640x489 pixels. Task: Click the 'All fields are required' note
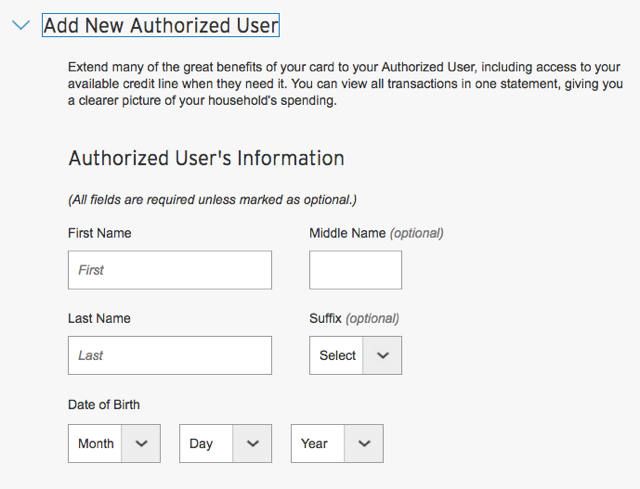[x=212, y=200]
